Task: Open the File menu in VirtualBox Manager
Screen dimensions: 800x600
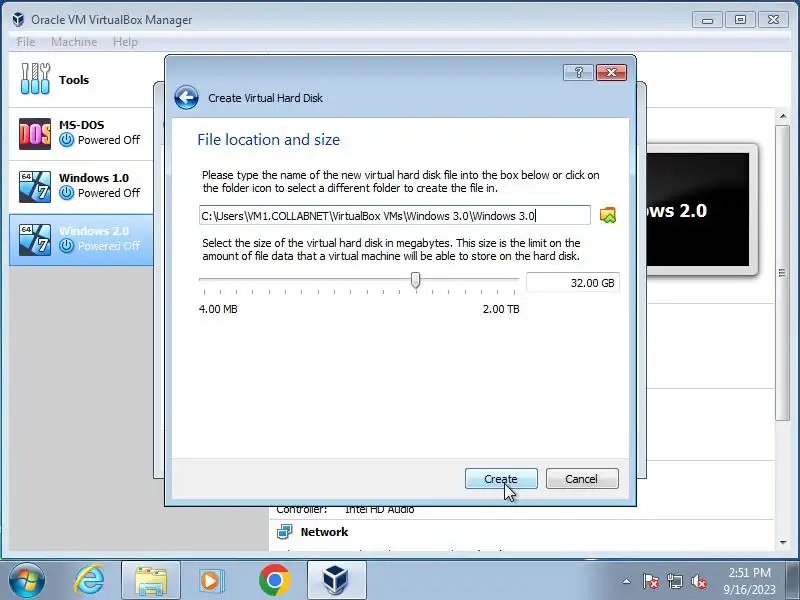Action: click(26, 42)
